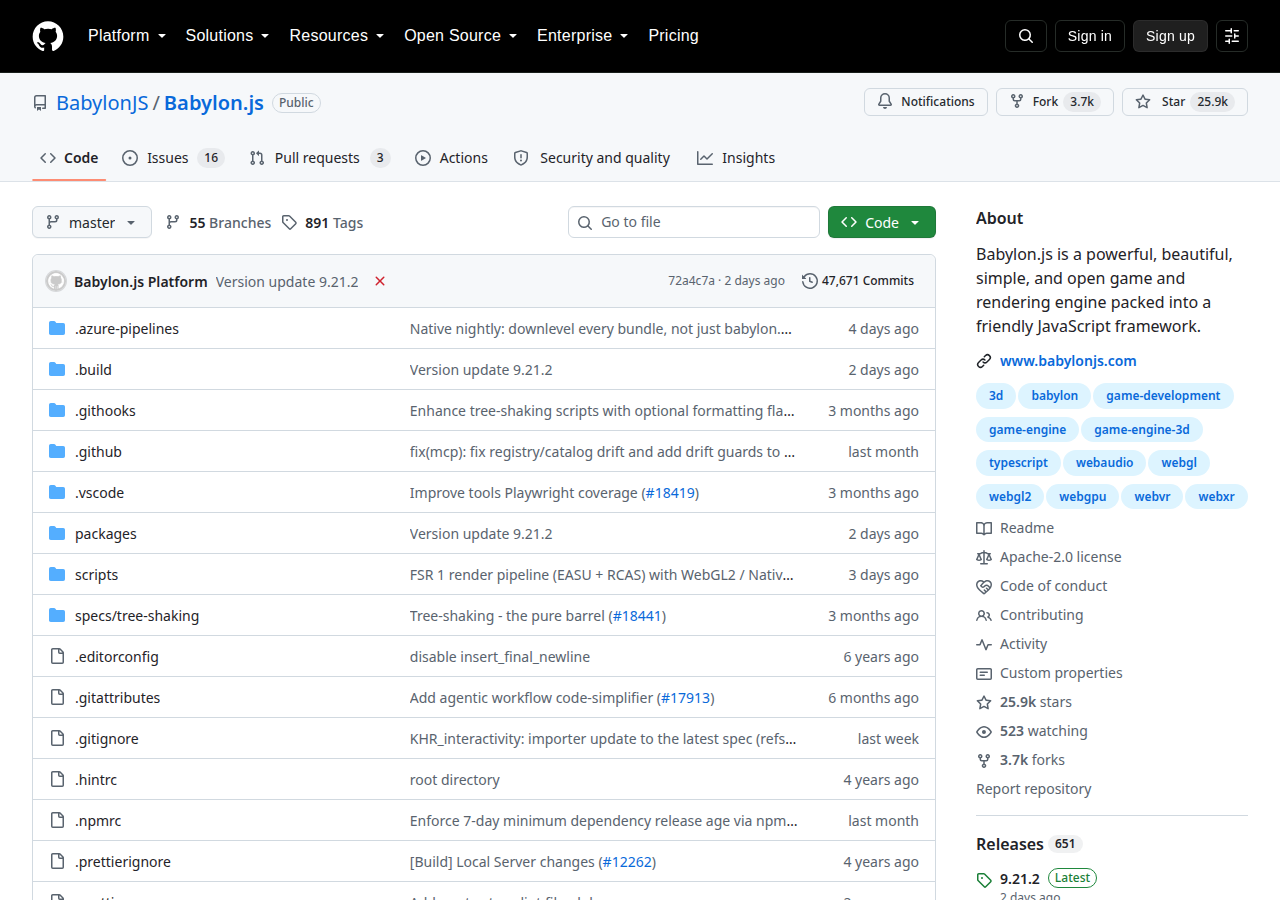Open the .azure-pipelines folder
Screen dimensions: 1280x900
127,329
